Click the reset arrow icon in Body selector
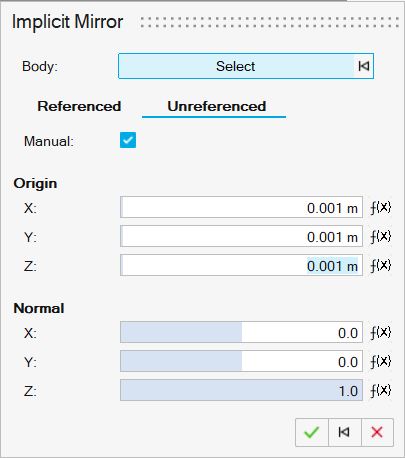Screen dimensions: 405x458 [363, 66]
